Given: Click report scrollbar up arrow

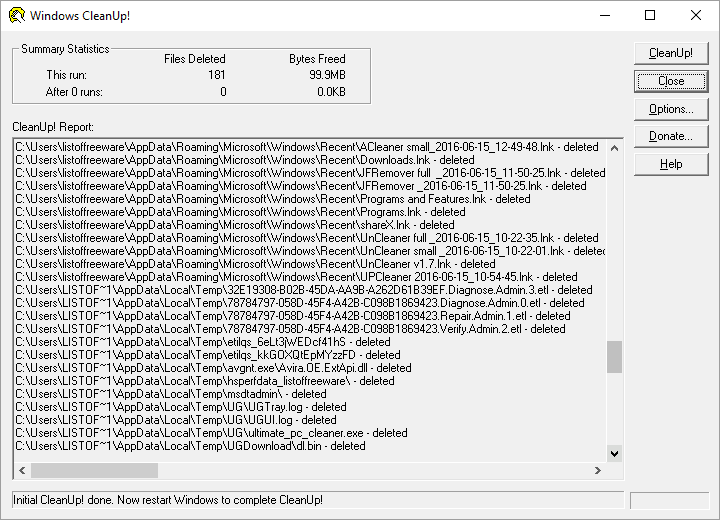Looking at the screenshot, I should point(614,148).
